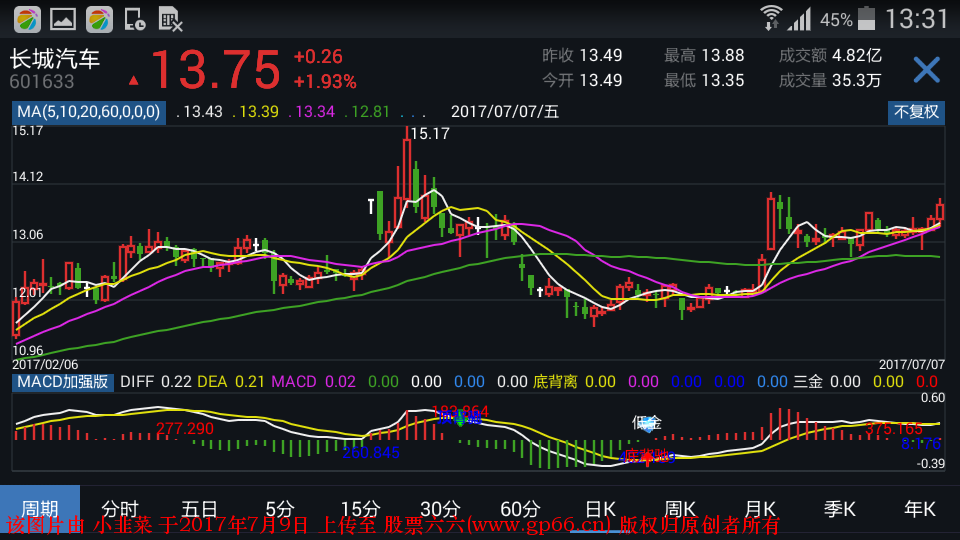Screen dimensions: 960x540
Task: Switch to the 周K weekly chart tab
Action: [x=680, y=509]
